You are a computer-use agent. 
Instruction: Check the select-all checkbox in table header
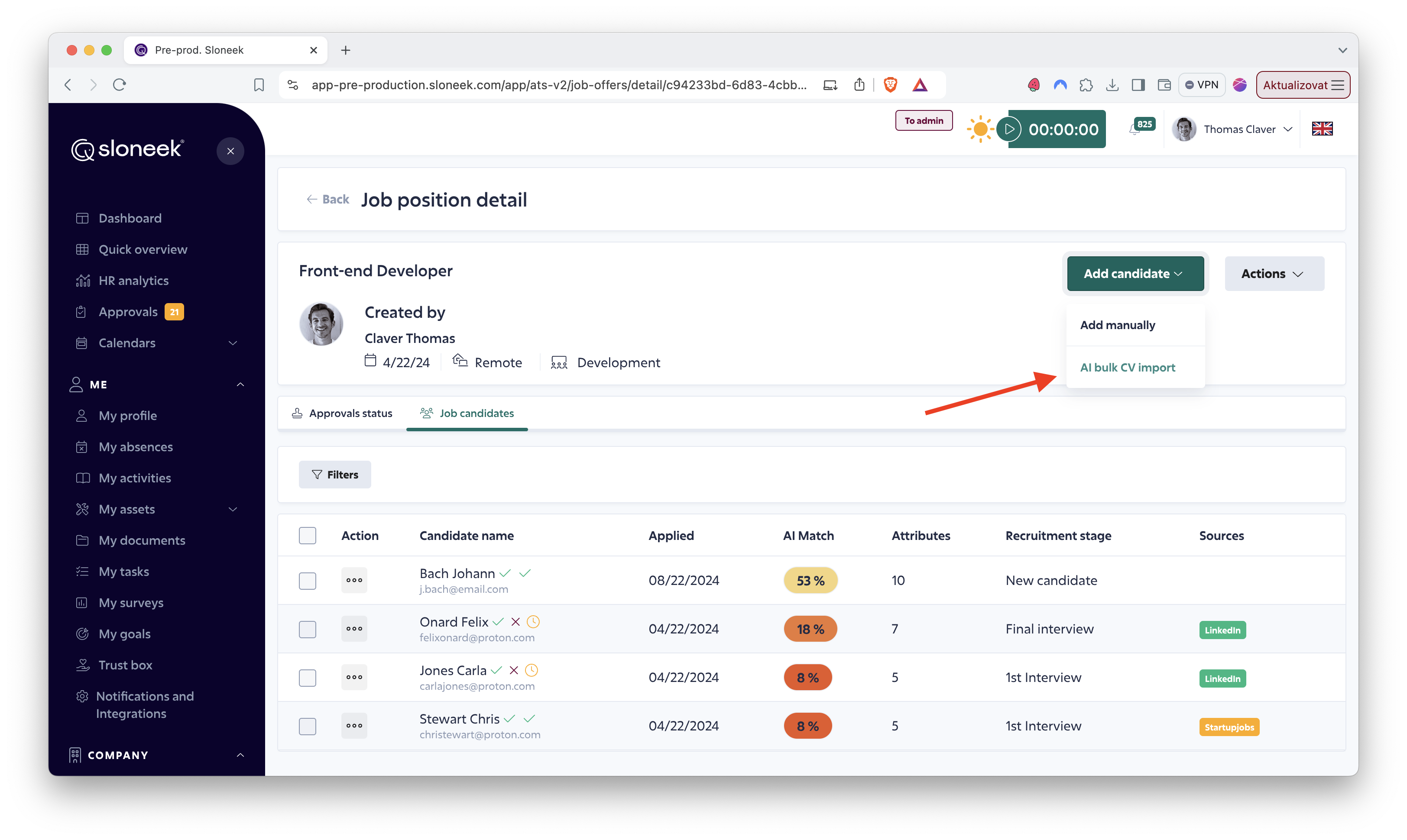308,536
